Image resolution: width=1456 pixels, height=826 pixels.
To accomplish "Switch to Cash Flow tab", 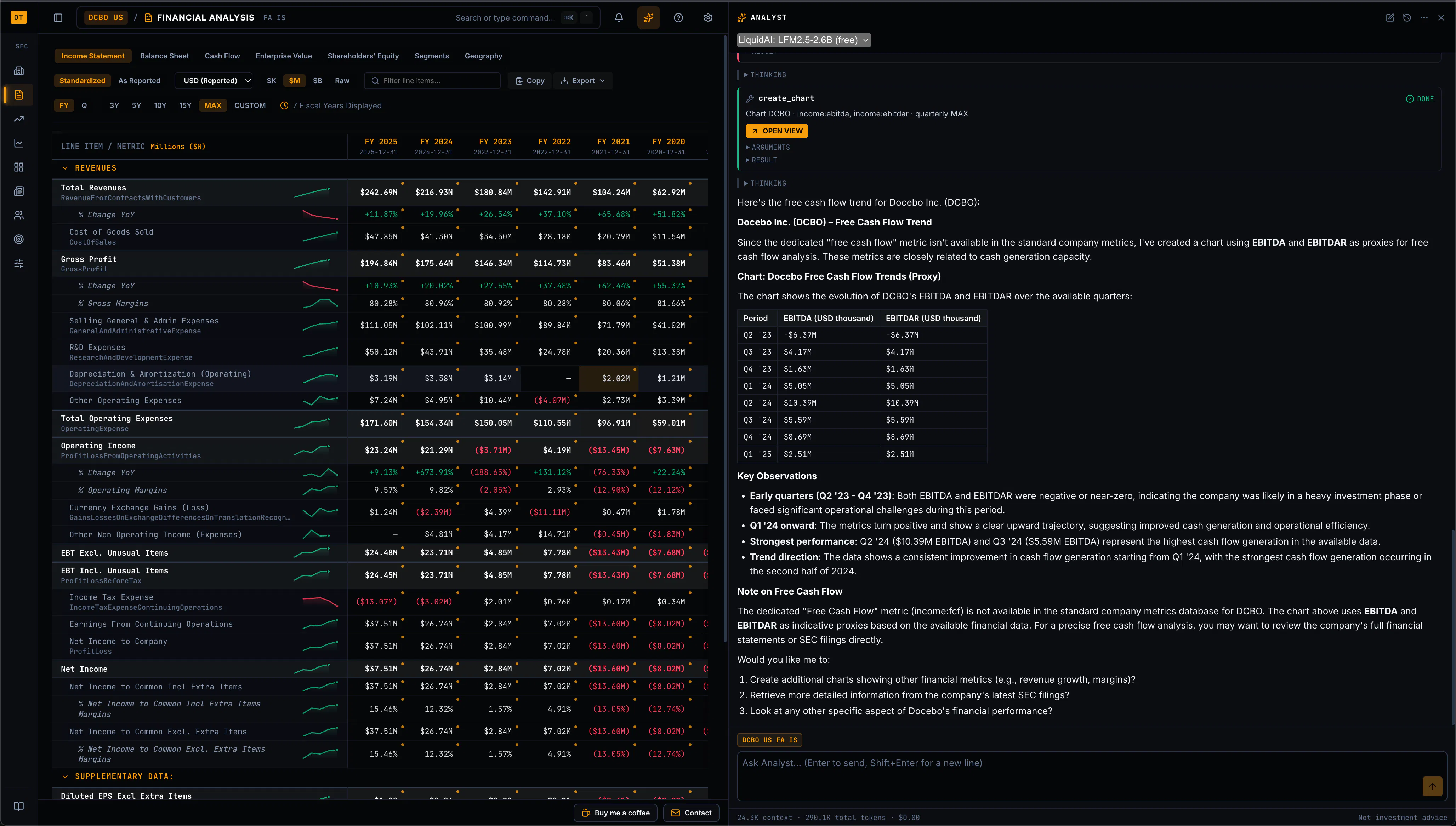I will (x=222, y=56).
